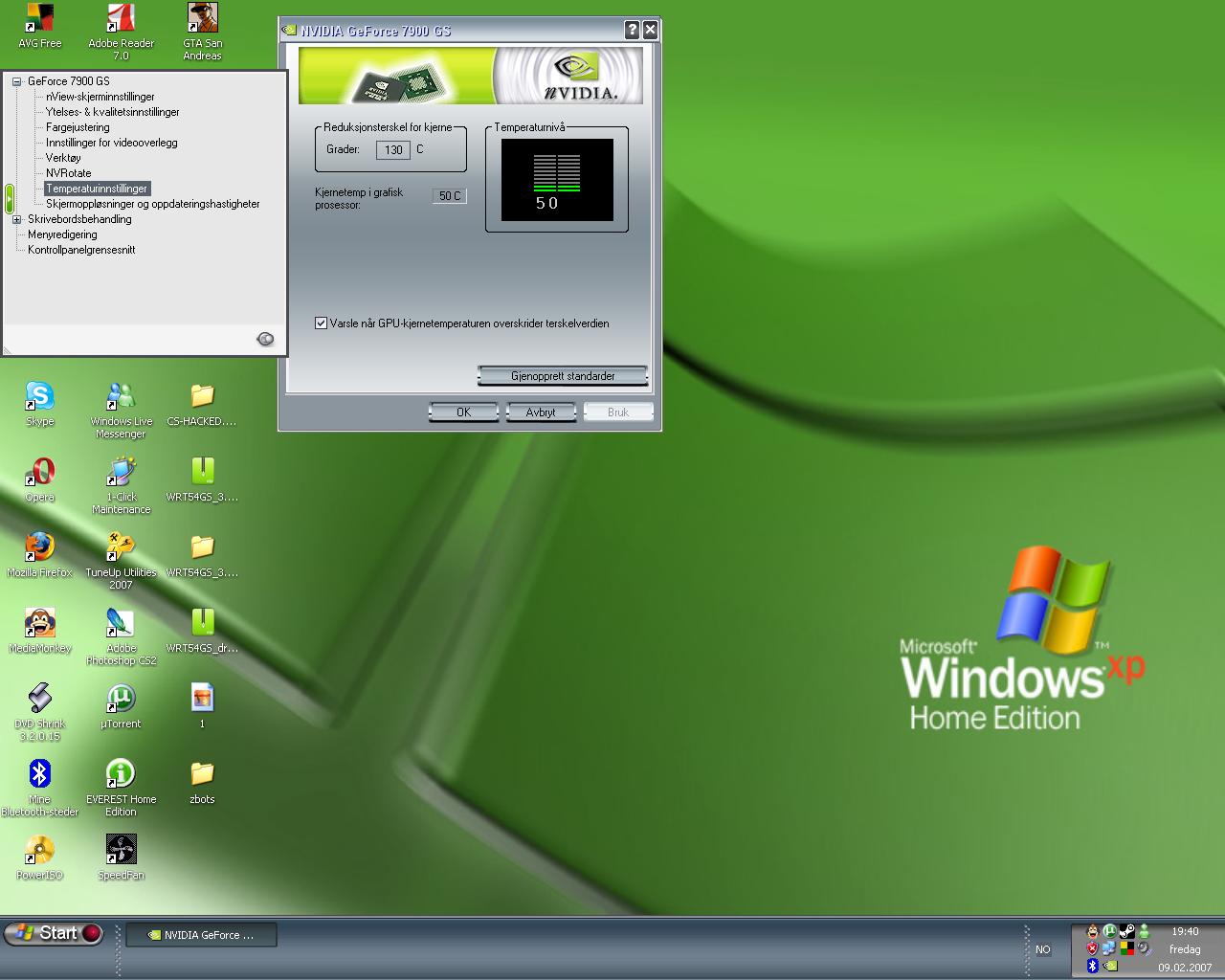
Task: Select nView-skjerminnstillinger in the tree
Action: 100,97
